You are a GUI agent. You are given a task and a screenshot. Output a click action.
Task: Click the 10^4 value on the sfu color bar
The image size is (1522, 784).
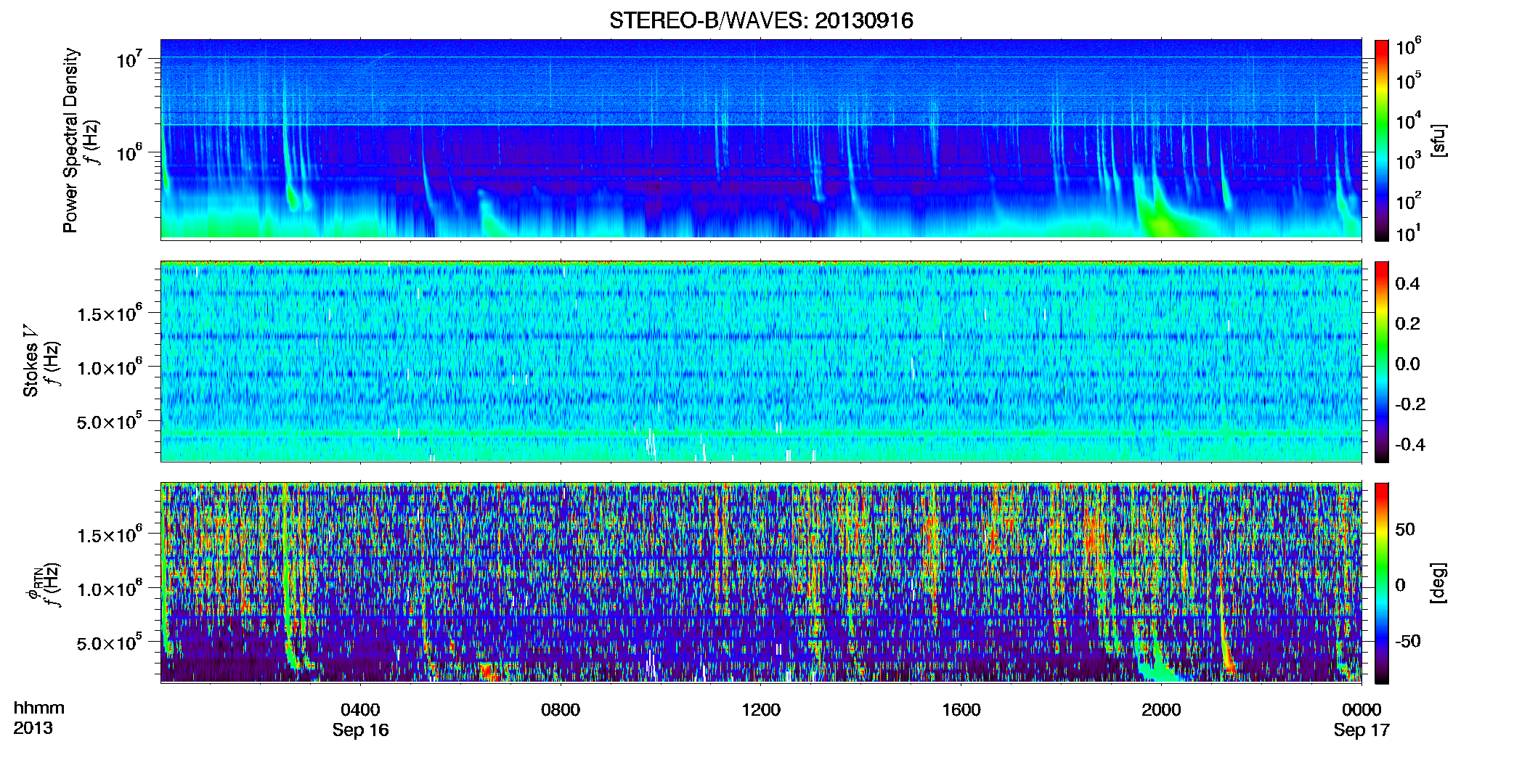[x=1408, y=121]
